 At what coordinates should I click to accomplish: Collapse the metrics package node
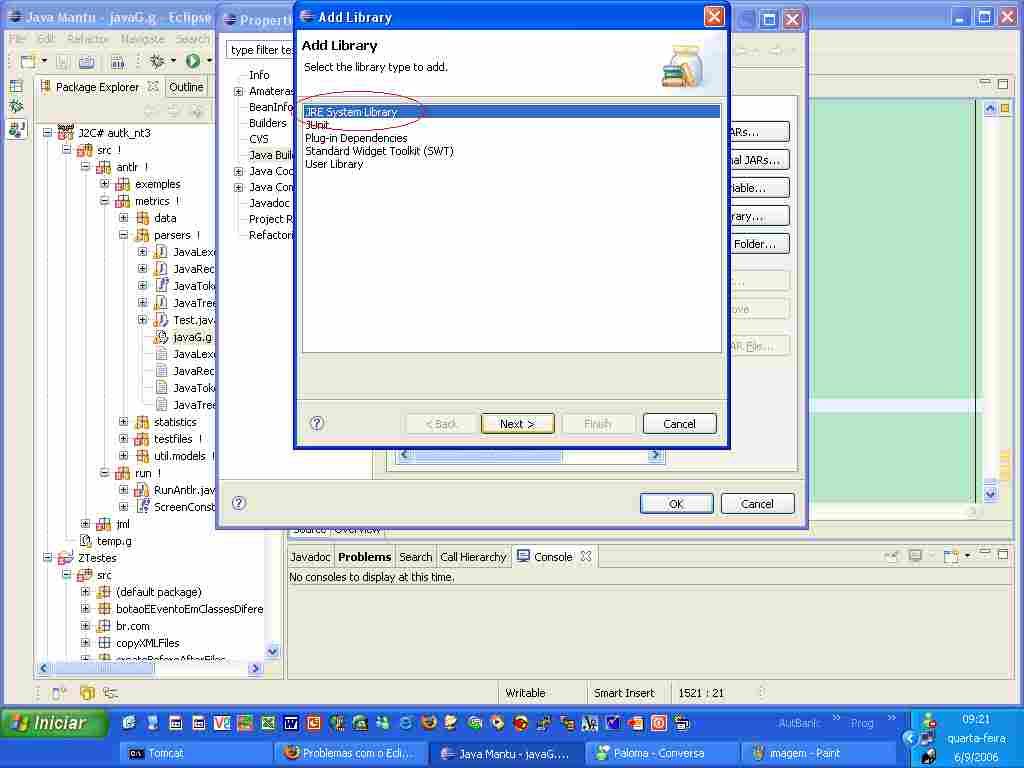coord(104,201)
